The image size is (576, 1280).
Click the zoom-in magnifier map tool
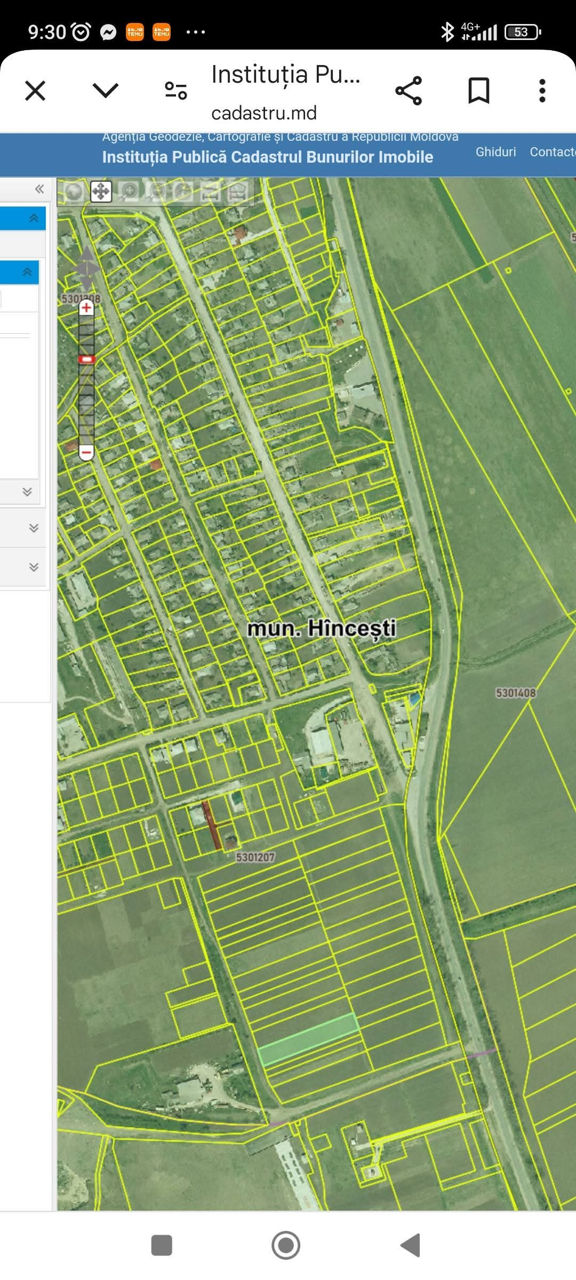pos(130,191)
